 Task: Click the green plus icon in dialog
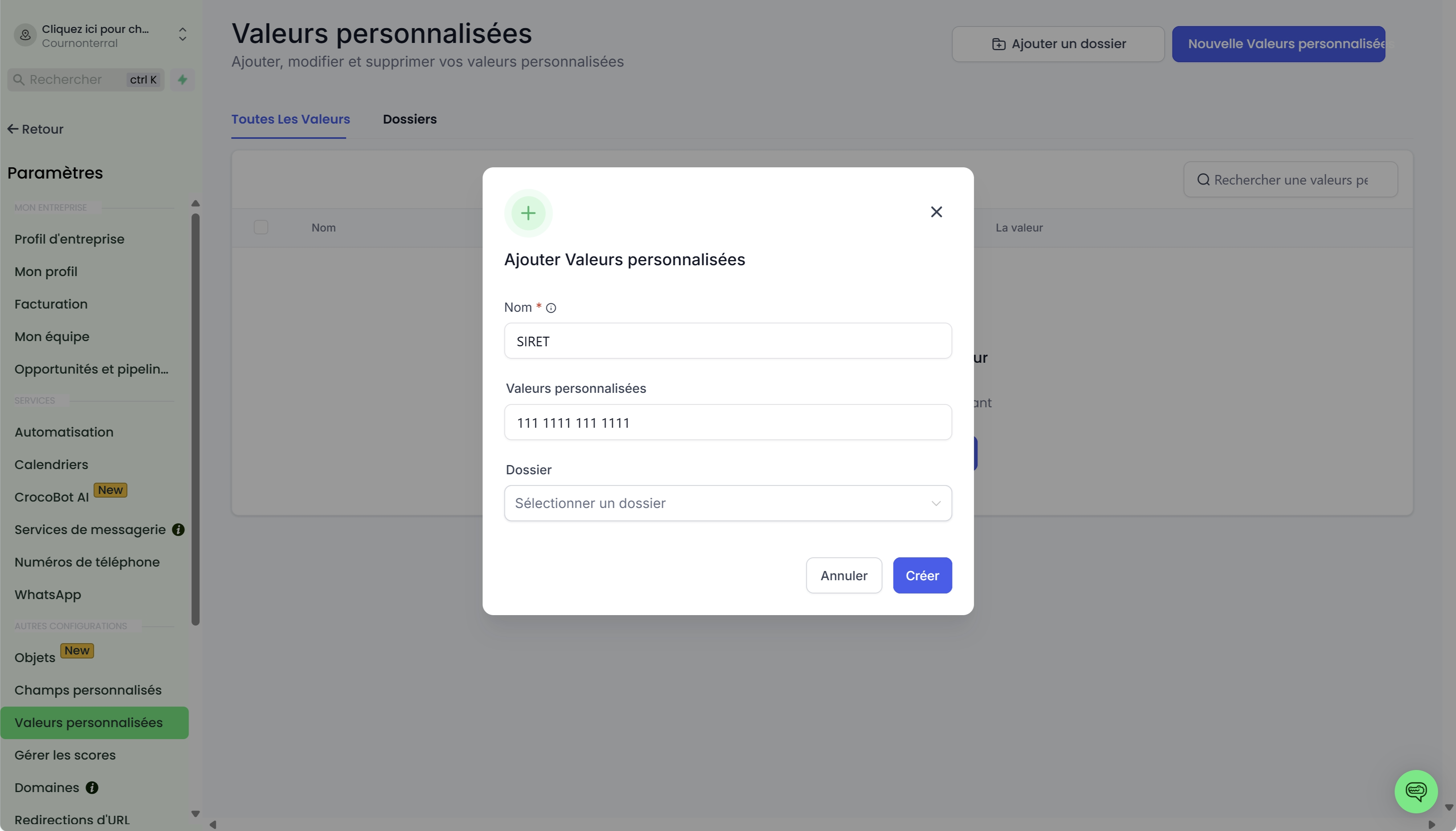pyautogui.click(x=528, y=213)
